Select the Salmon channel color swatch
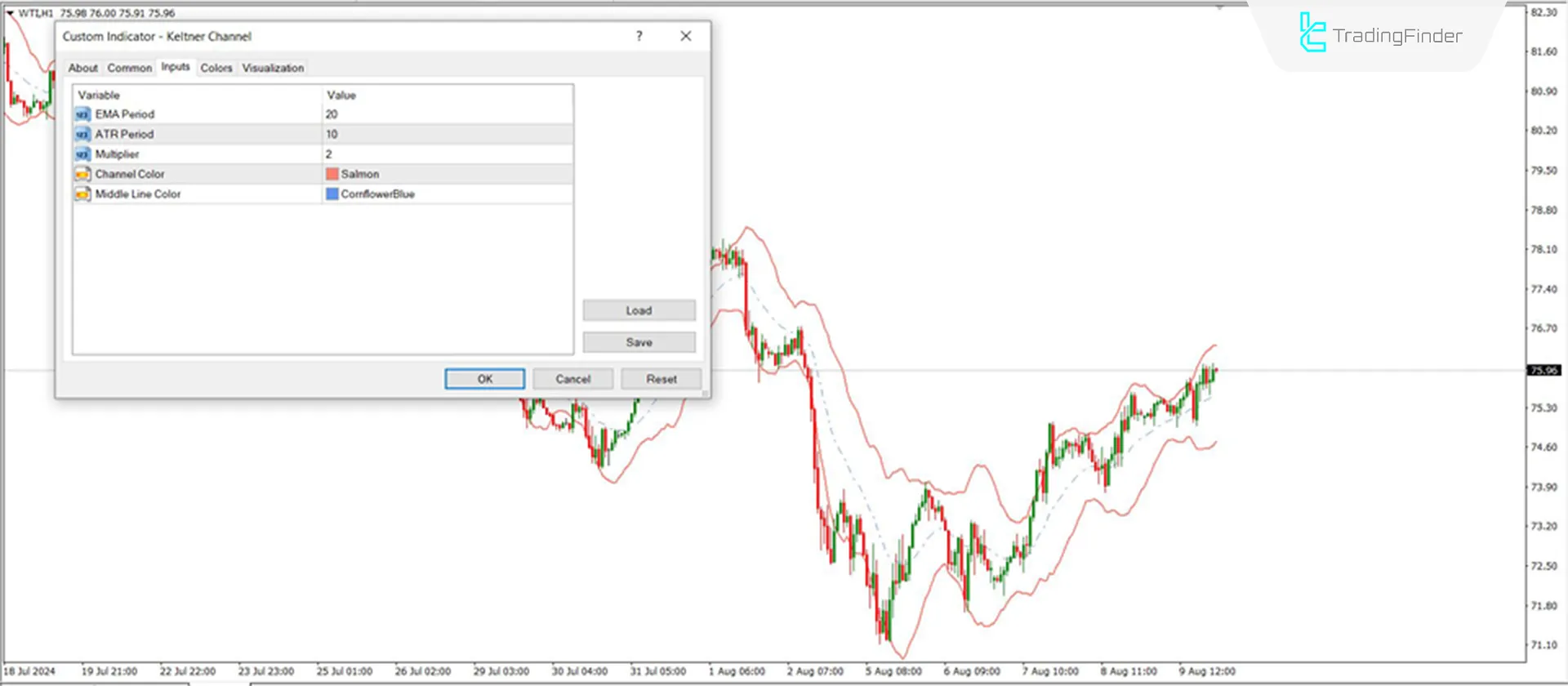The width and height of the screenshot is (1568, 686). click(332, 174)
